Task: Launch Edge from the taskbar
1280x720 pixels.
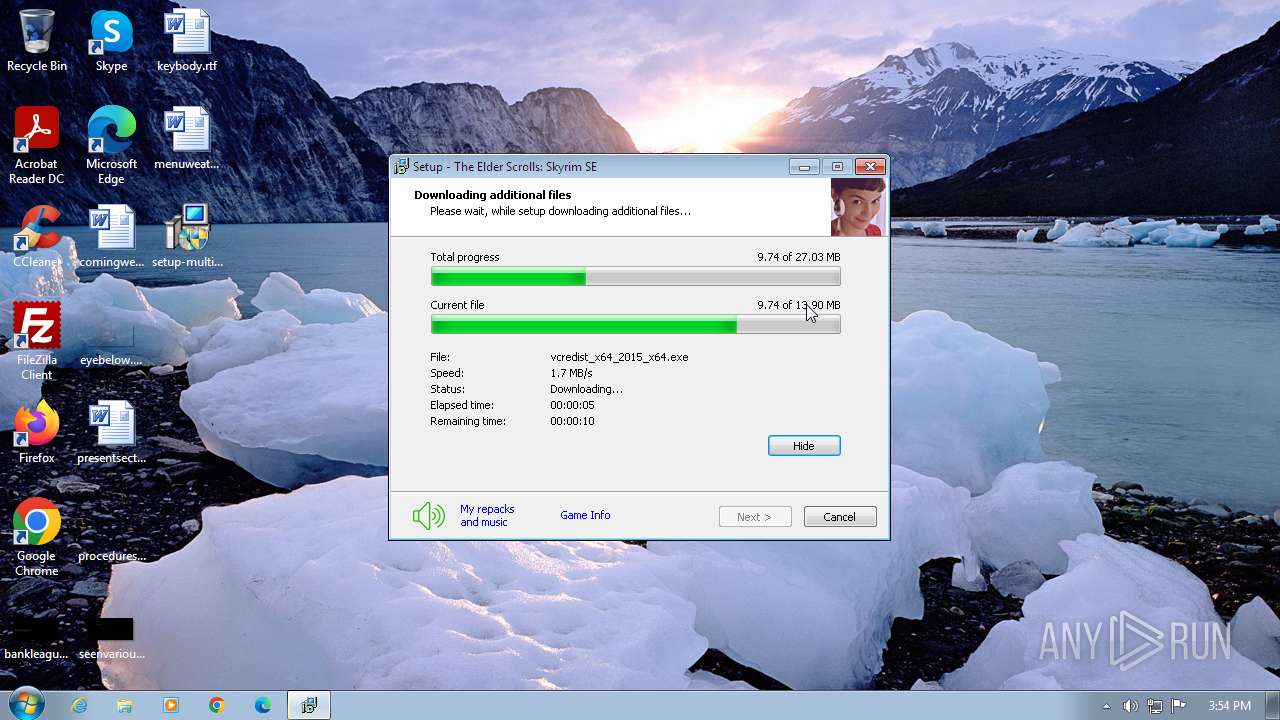Action: 263,705
